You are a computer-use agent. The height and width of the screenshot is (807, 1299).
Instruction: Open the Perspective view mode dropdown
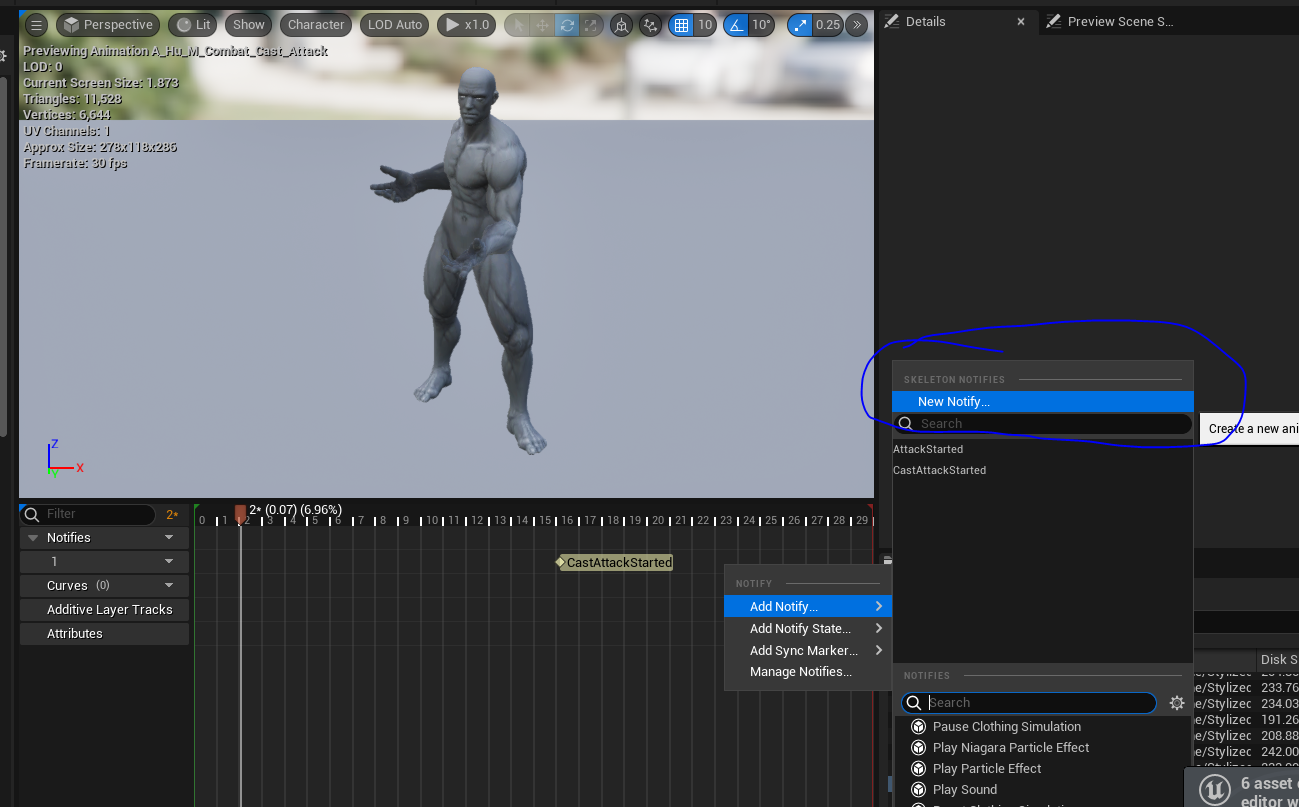(x=108, y=25)
